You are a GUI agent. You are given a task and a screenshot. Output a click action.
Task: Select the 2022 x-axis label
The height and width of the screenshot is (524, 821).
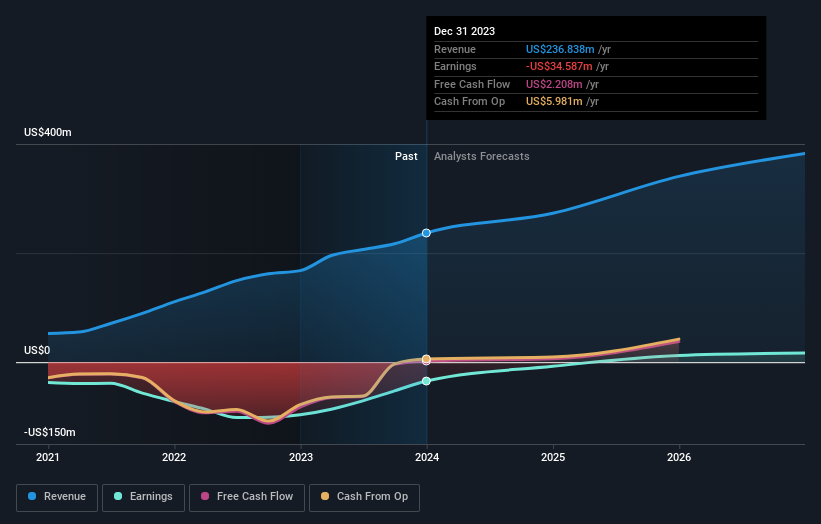tap(174, 457)
